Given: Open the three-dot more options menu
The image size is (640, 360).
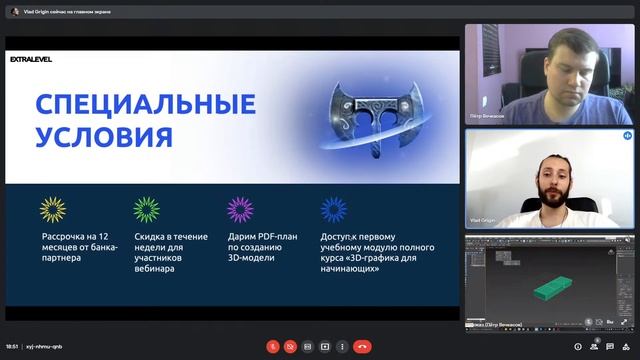Looking at the screenshot, I should pos(342,347).
